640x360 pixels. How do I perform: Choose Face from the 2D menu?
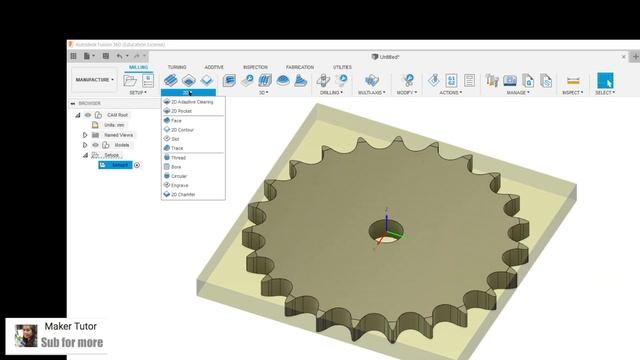point(193,121)
